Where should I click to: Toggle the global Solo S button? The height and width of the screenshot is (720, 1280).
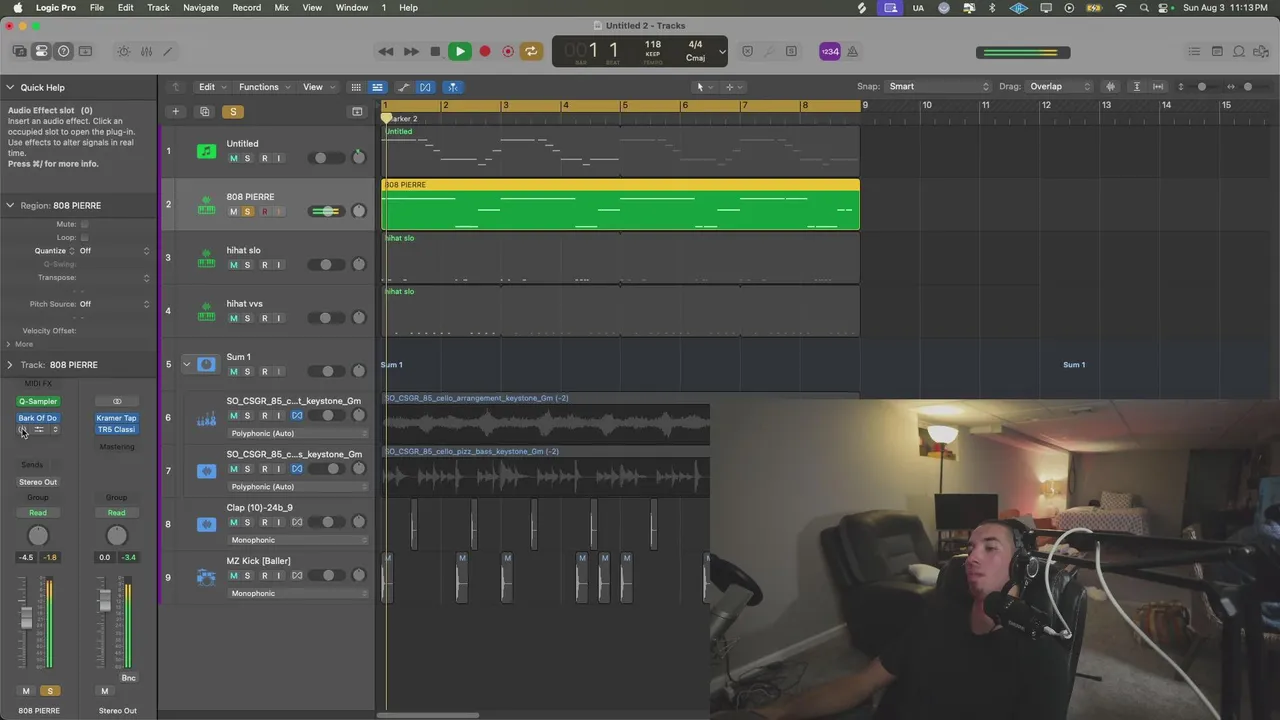click(233, 112)
